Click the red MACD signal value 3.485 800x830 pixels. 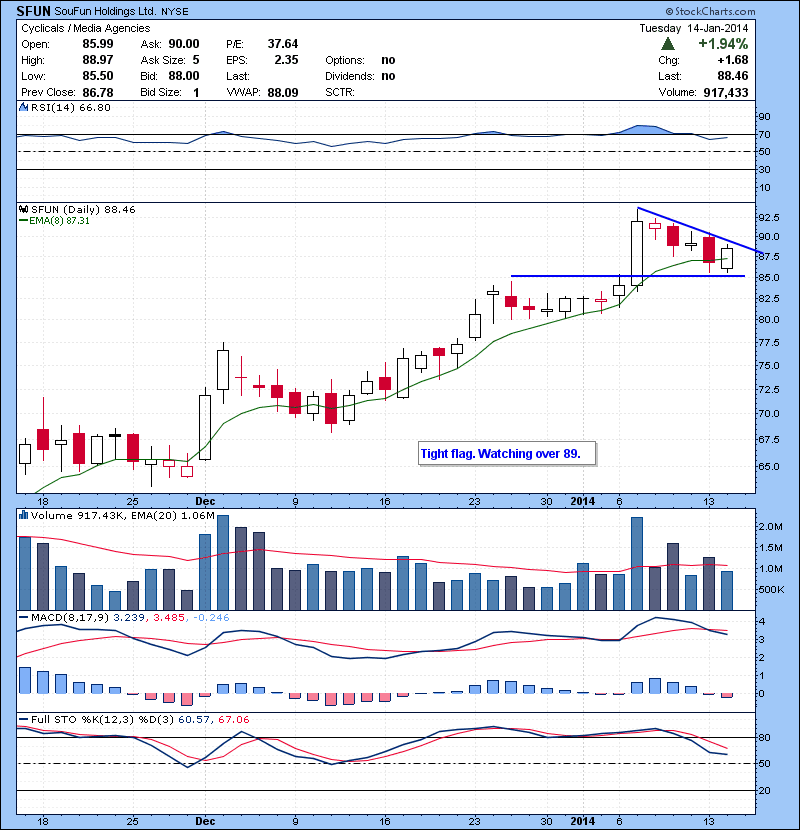(x=169, y=618)
